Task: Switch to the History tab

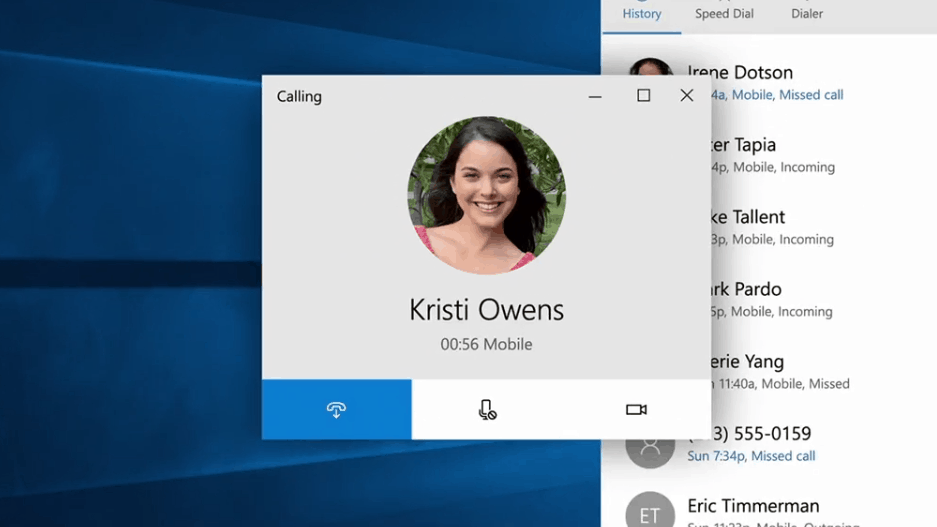Action: point(642,14)
